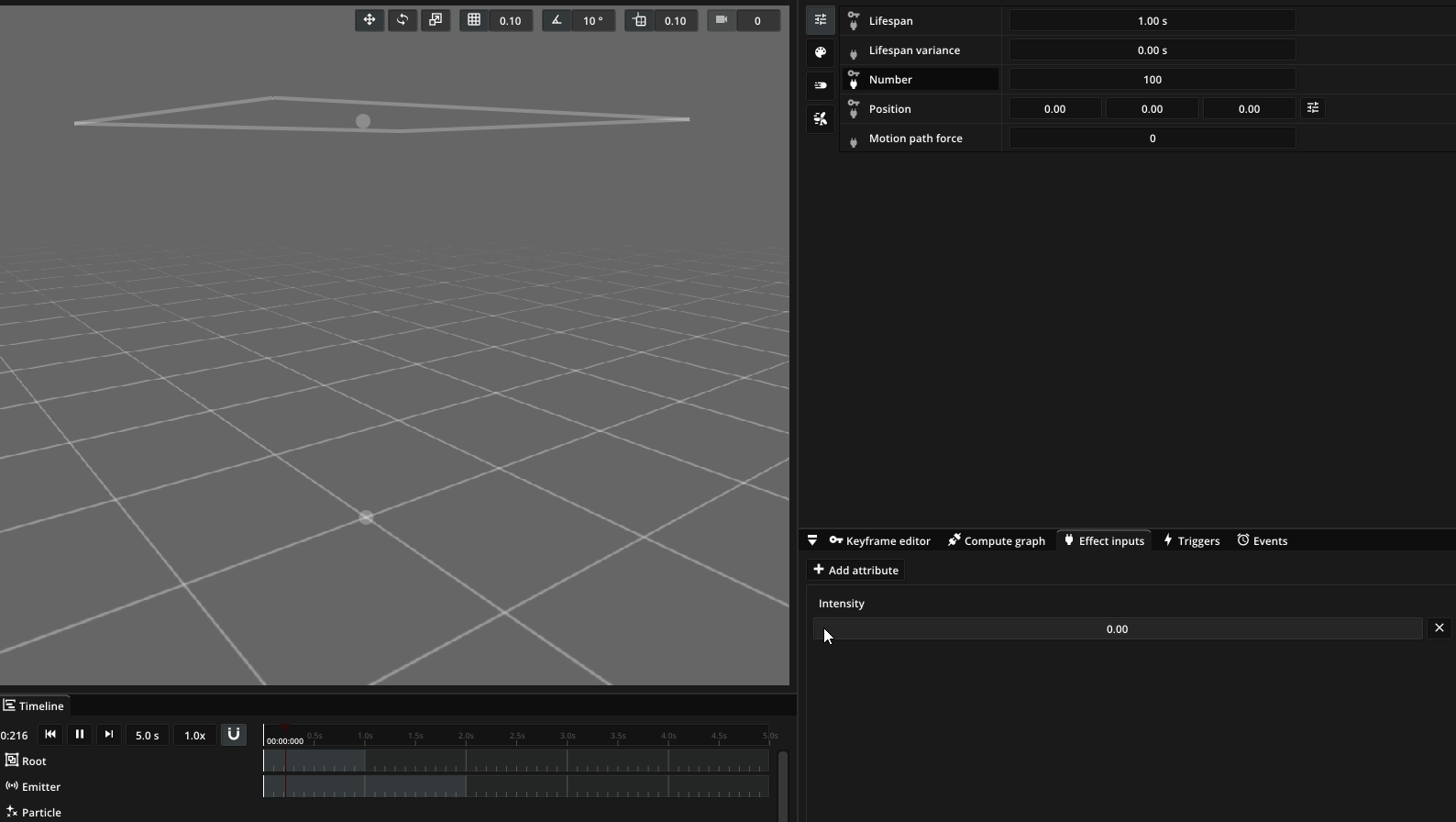Open Position extra options sliders icon

[1313, 108]
